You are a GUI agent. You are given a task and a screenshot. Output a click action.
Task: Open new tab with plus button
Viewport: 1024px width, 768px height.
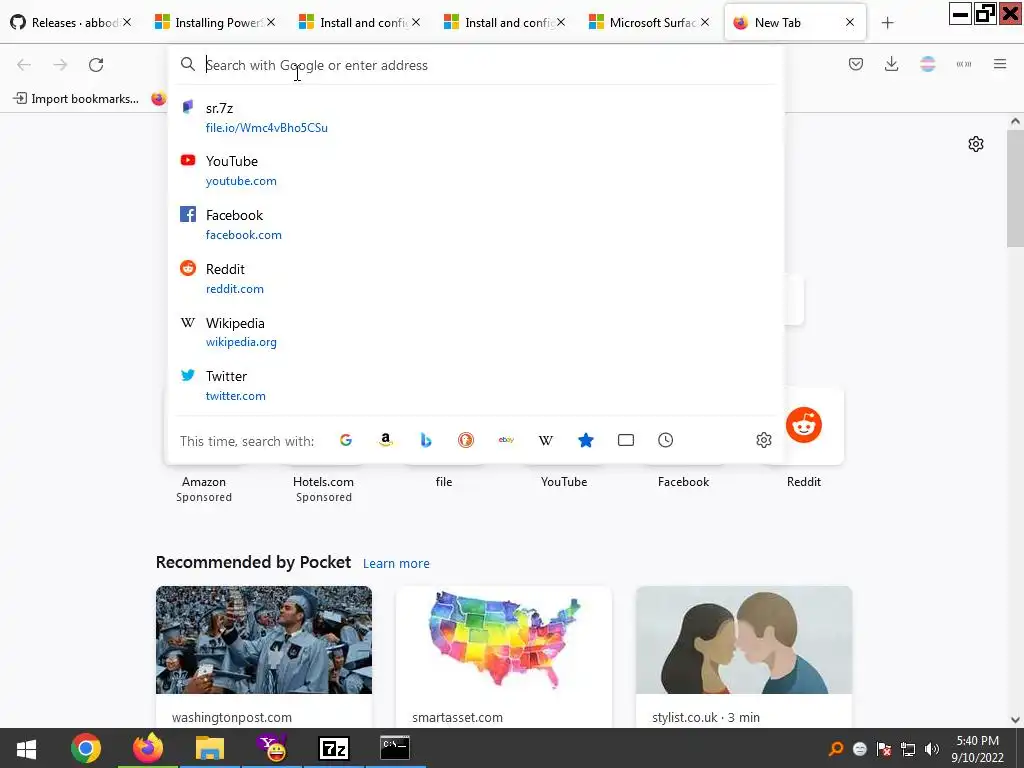tap(887, 23)
